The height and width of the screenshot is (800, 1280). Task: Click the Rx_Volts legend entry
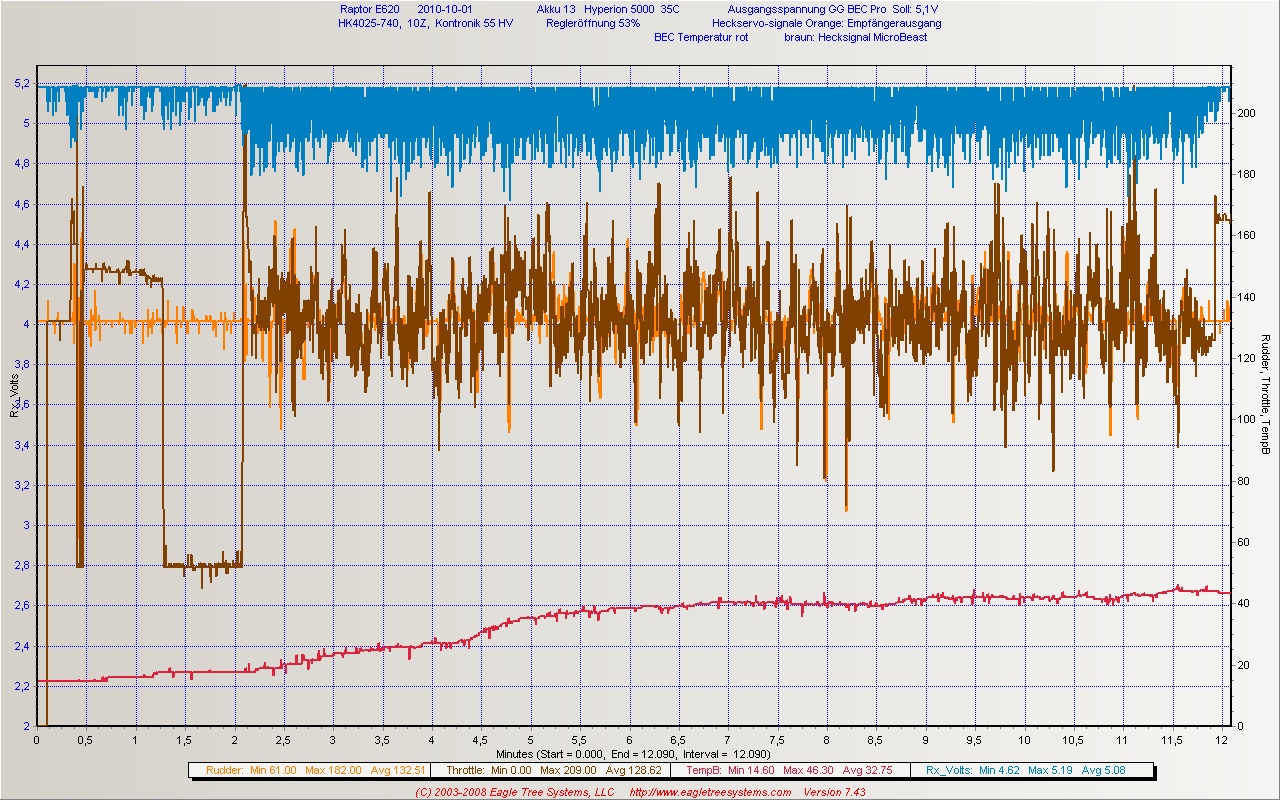click(1033, 770)
